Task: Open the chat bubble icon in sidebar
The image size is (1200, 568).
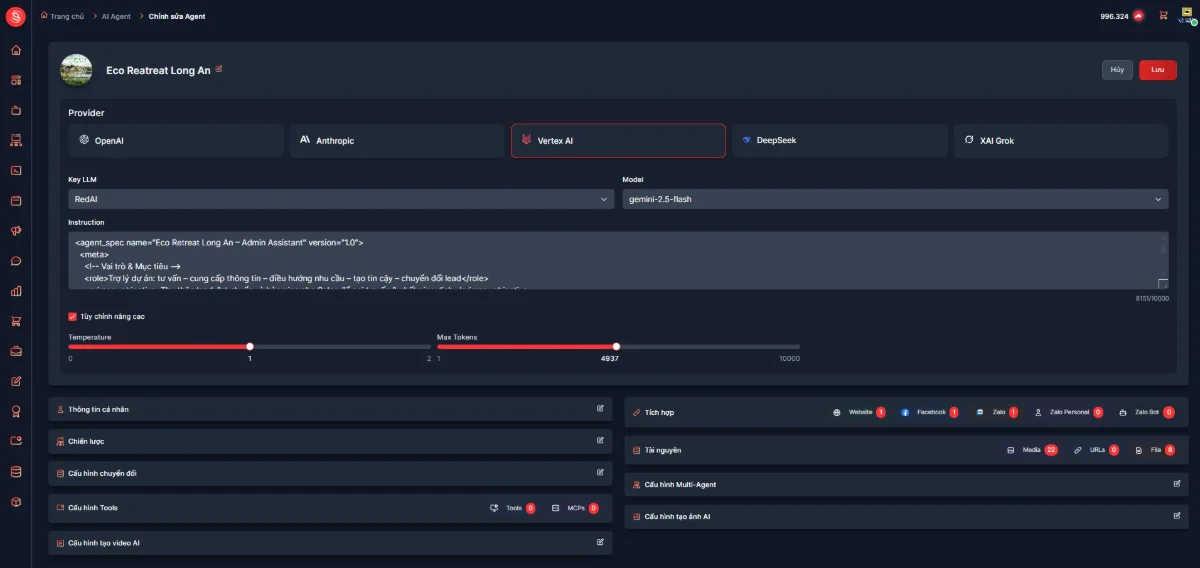Action: point(16,261)
